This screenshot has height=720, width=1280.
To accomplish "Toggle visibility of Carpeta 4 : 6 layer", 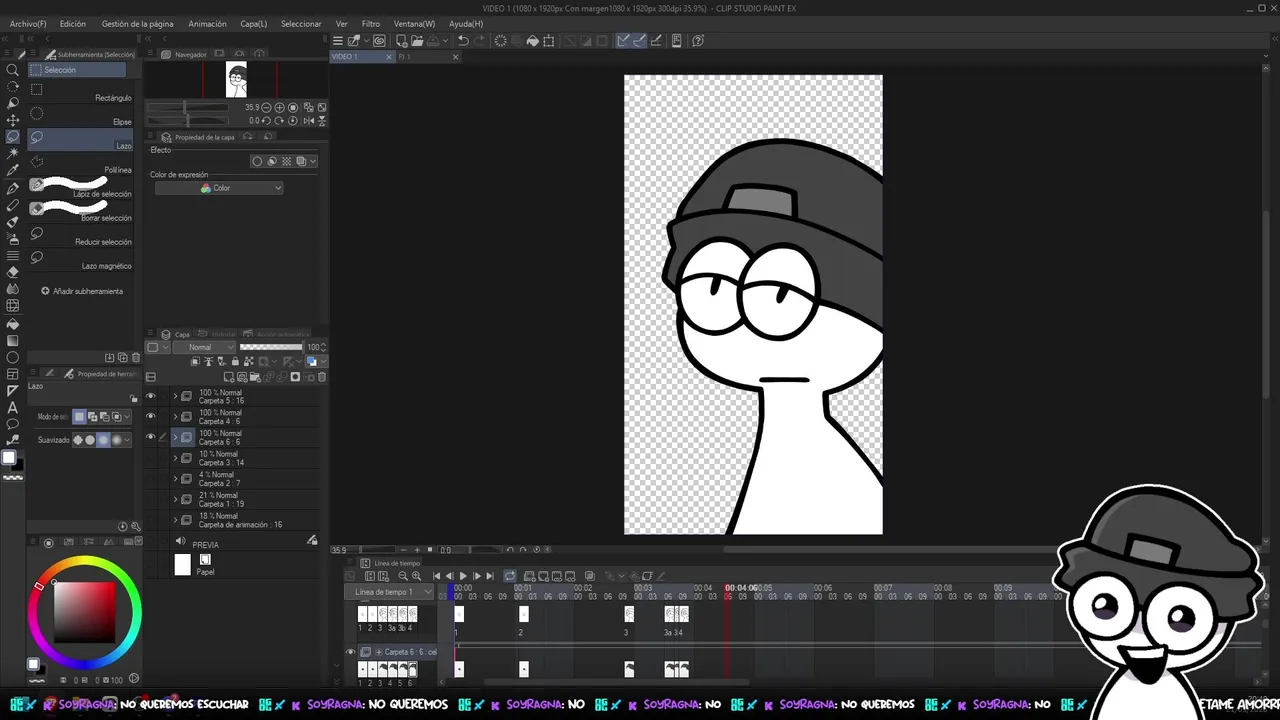I will click(151, 416).
